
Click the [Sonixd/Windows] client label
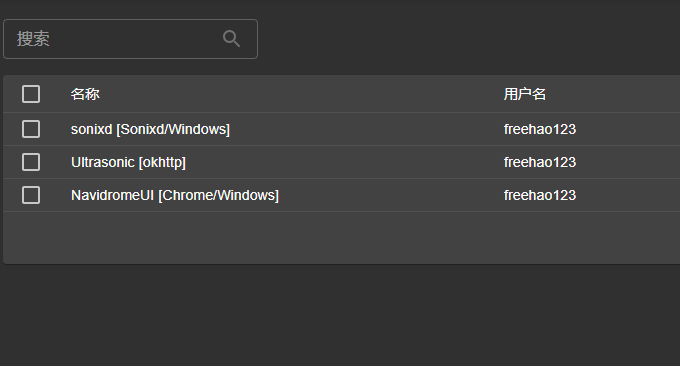[173, 129]
